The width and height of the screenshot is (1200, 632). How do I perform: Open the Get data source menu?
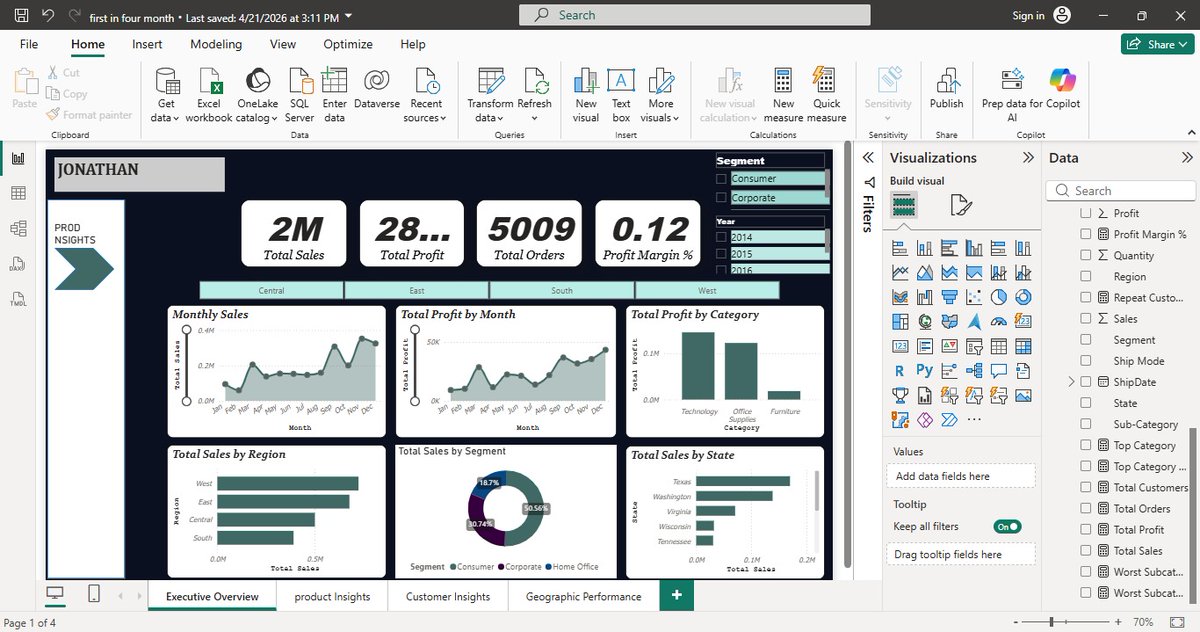coord(166,96)
